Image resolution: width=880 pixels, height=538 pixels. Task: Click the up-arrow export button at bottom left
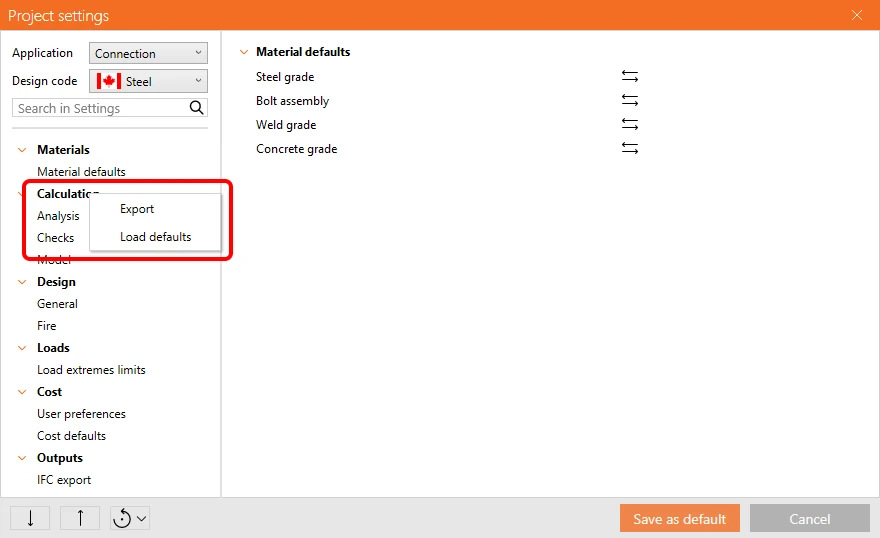(80, 518)
